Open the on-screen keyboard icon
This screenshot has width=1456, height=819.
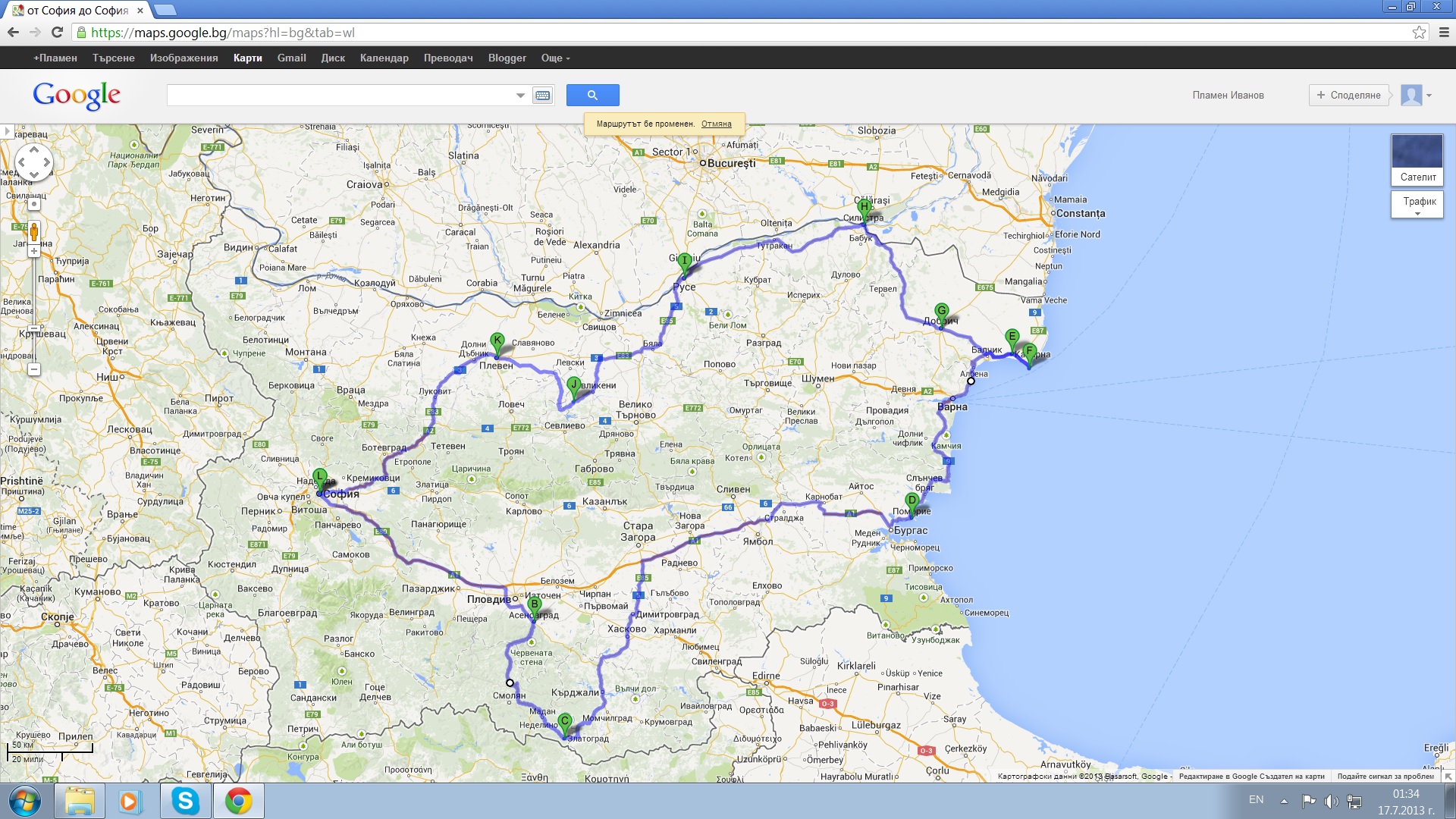coord(542,96)
